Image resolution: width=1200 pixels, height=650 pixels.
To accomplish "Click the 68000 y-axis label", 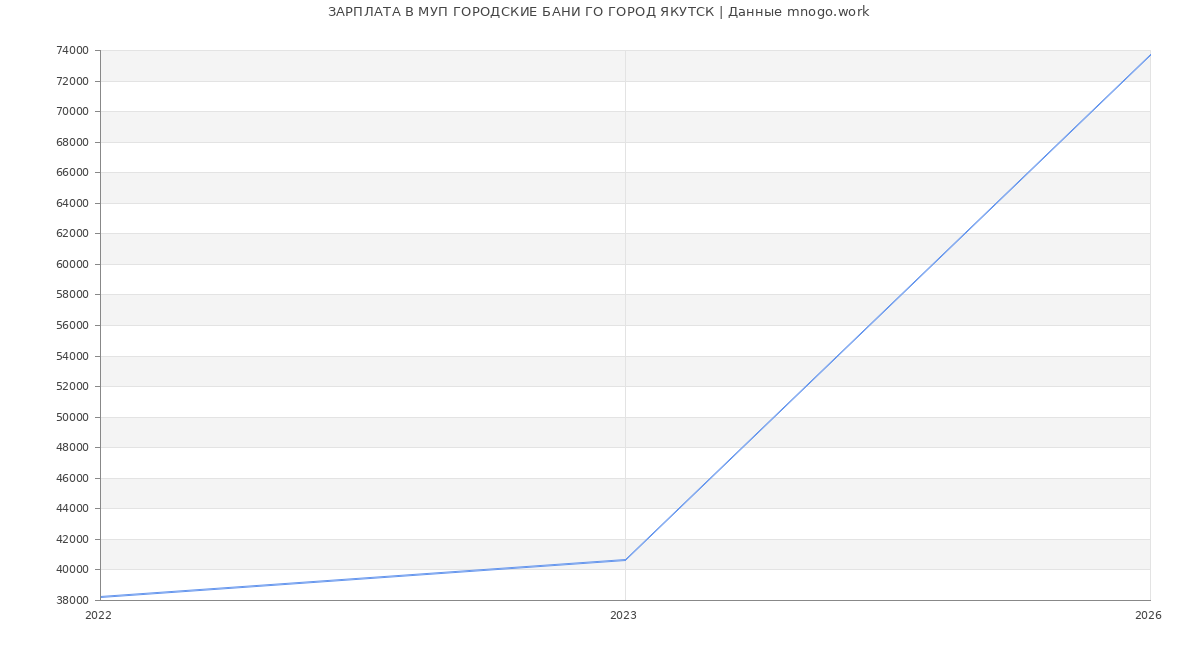I will pyautogui.click(x=73, y=142).
